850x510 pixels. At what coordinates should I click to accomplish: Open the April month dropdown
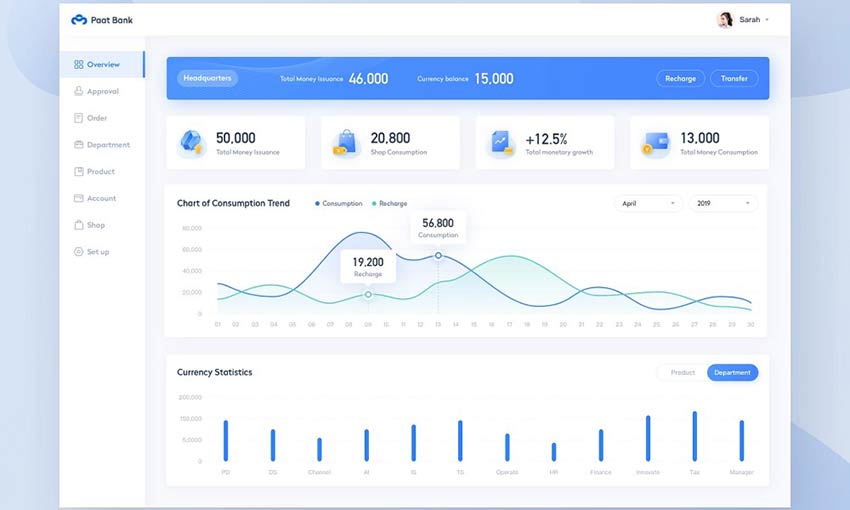click(648, 203)
